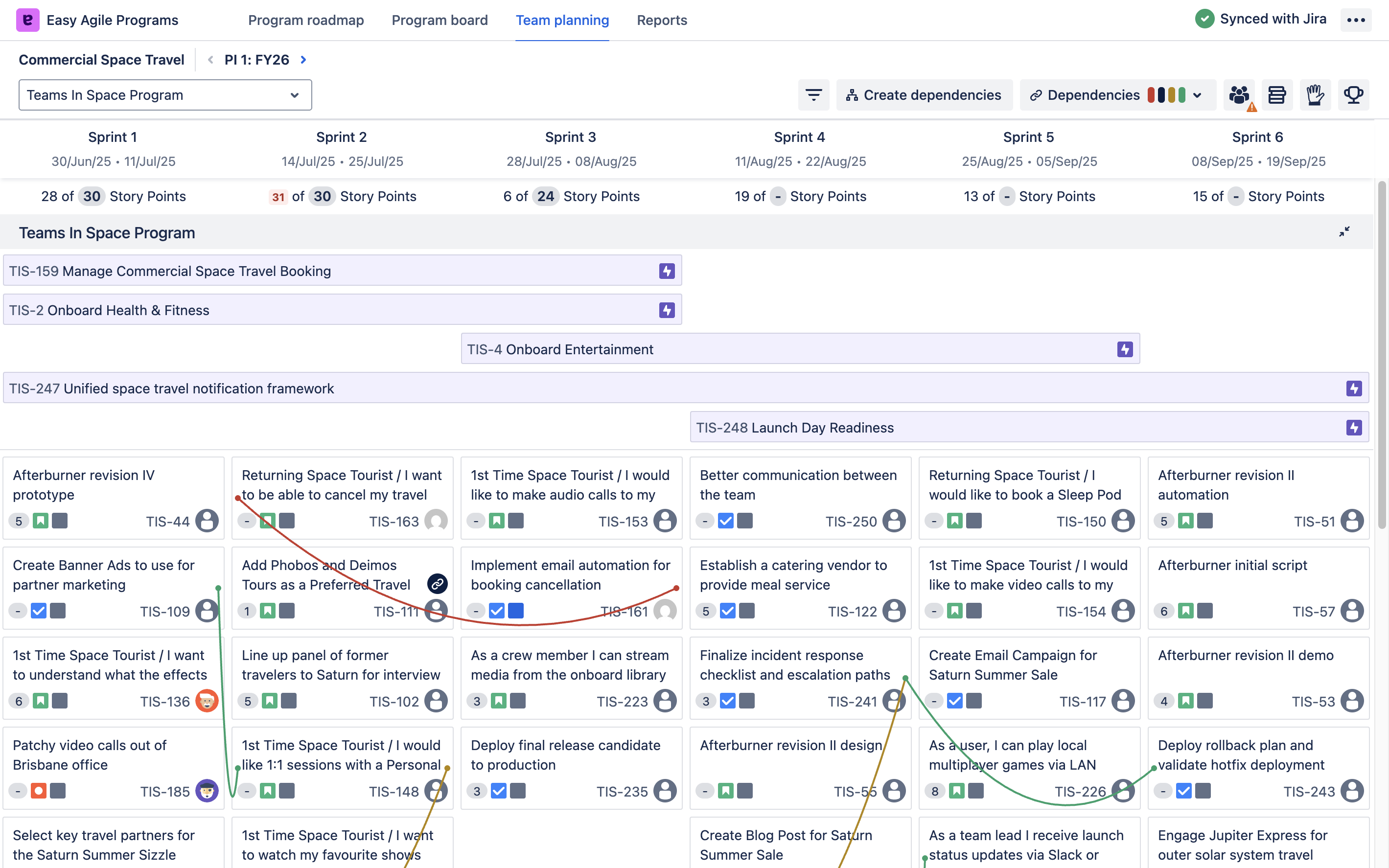1389x868 pixels.
Task: Click the team members icon with warning
Action: (1239, 95)
